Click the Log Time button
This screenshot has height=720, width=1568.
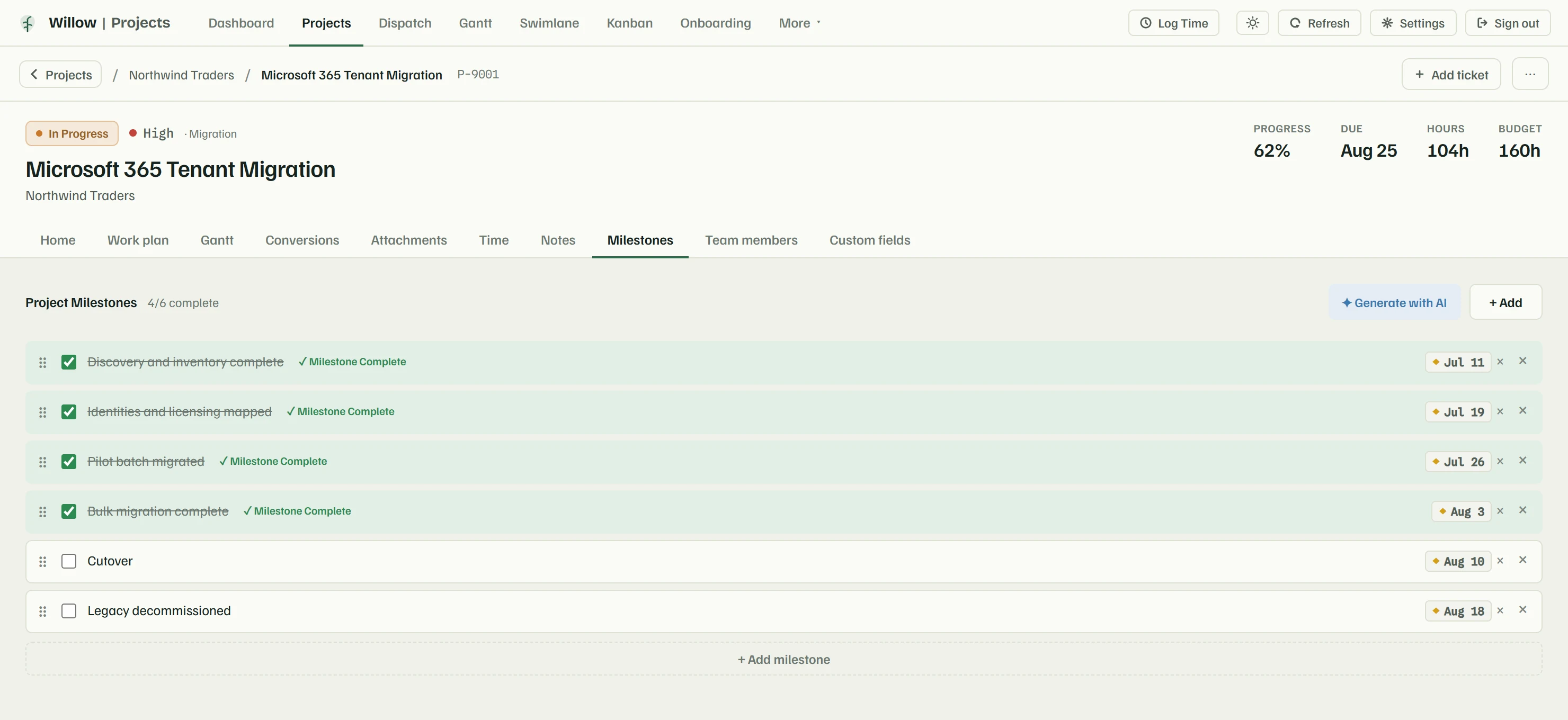1173,23
